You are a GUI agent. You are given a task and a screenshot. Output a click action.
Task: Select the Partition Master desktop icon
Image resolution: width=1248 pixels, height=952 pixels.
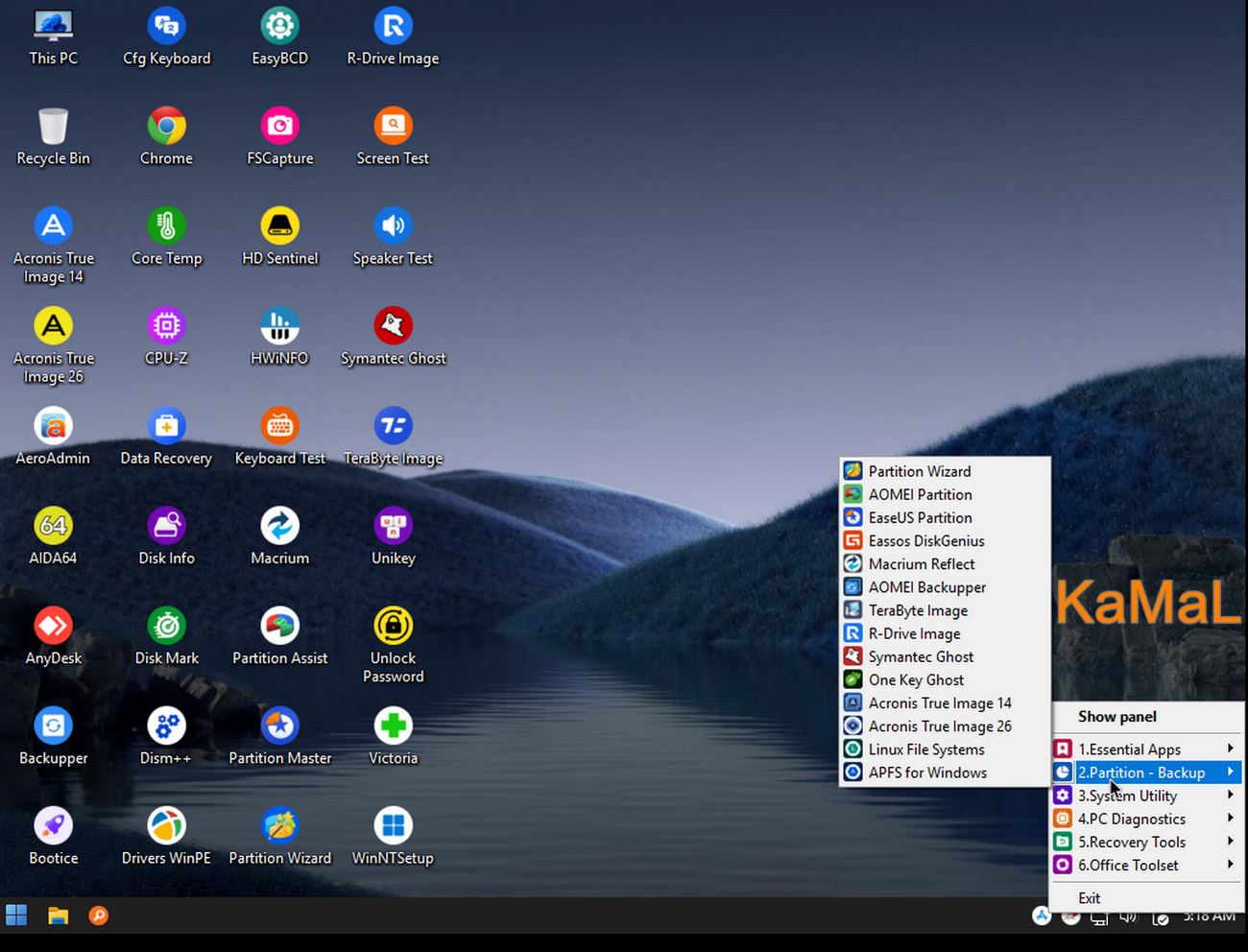(x=280, y=737)
